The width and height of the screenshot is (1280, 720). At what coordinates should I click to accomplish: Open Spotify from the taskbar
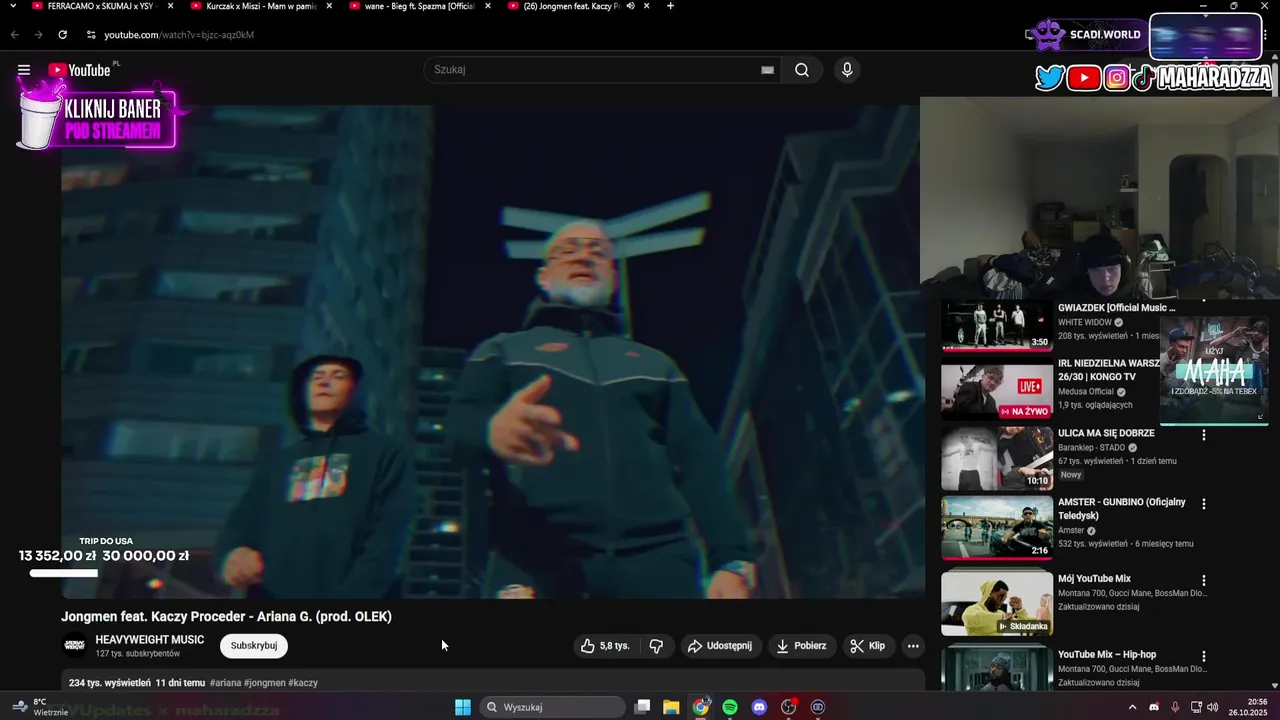[730, 707]
